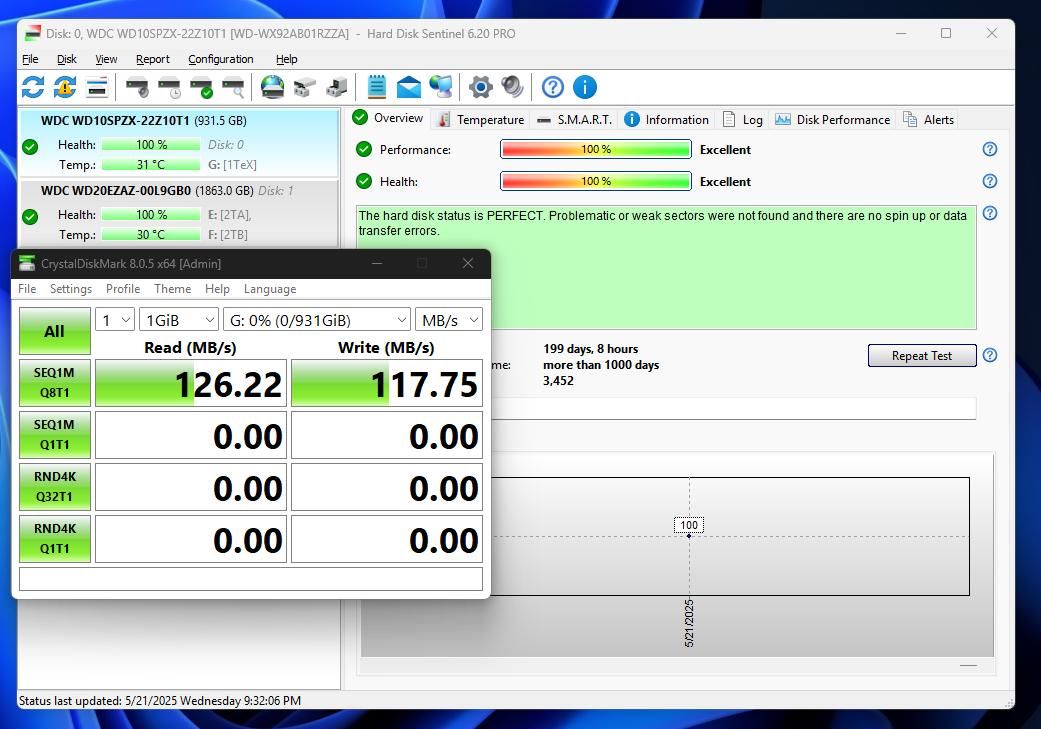Click the upright drive beside boxes toolbar icon
The height and width of the screenshot is (729, 1041).
[337, 87]
